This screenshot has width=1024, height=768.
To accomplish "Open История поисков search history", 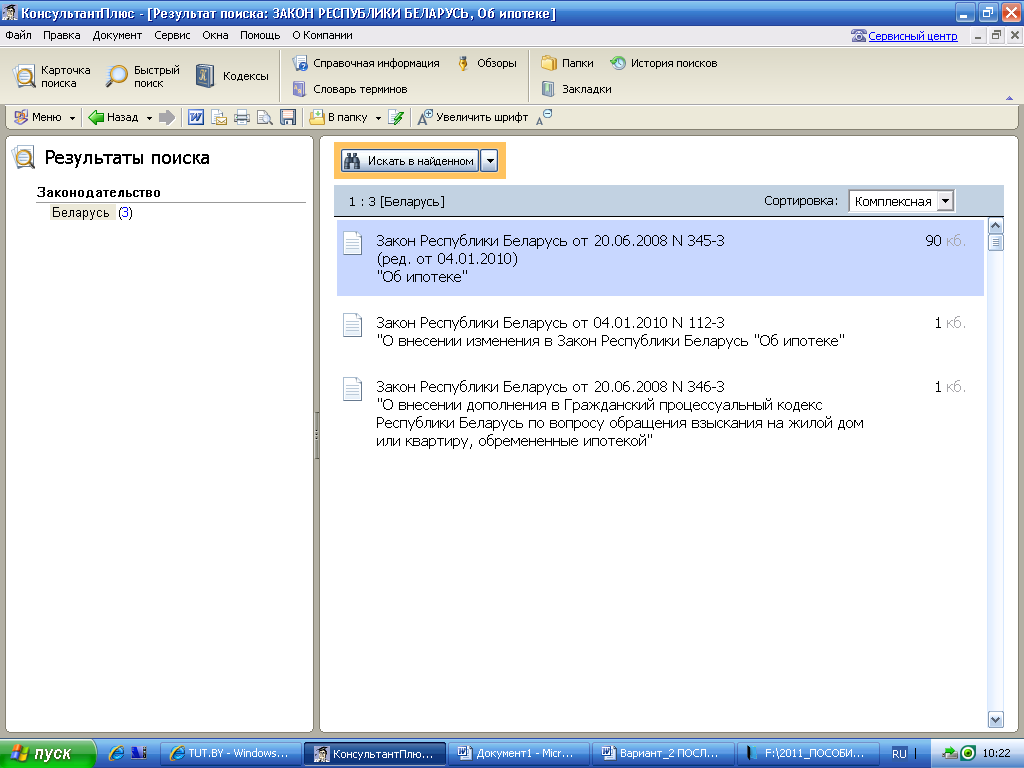I will click(x=664, y=63).
